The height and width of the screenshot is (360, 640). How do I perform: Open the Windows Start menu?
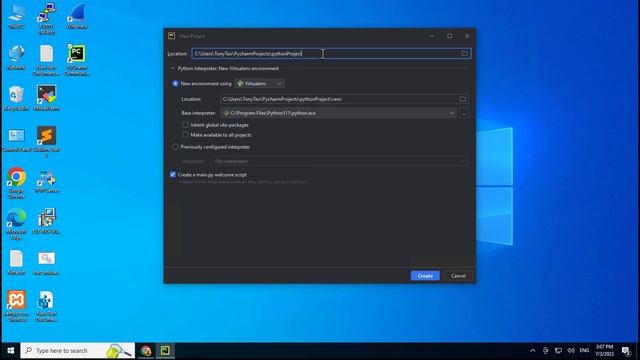pyautogui.click(x=11, y=350)
